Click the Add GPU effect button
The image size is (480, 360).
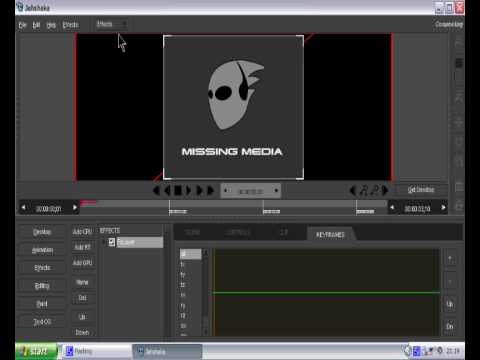coord(82,263)
